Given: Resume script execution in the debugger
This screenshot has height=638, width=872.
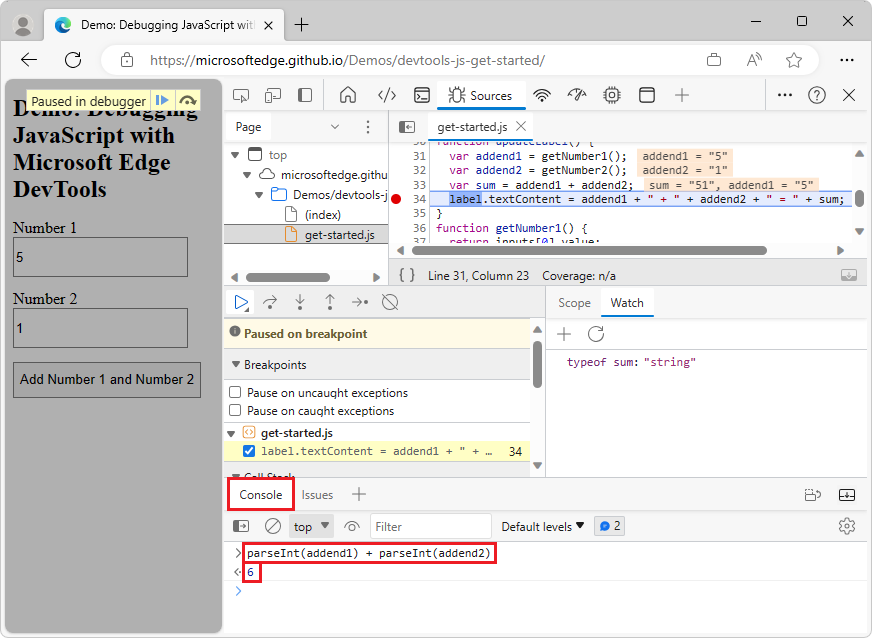Looking at the screenshot, I should coord(241,301).
